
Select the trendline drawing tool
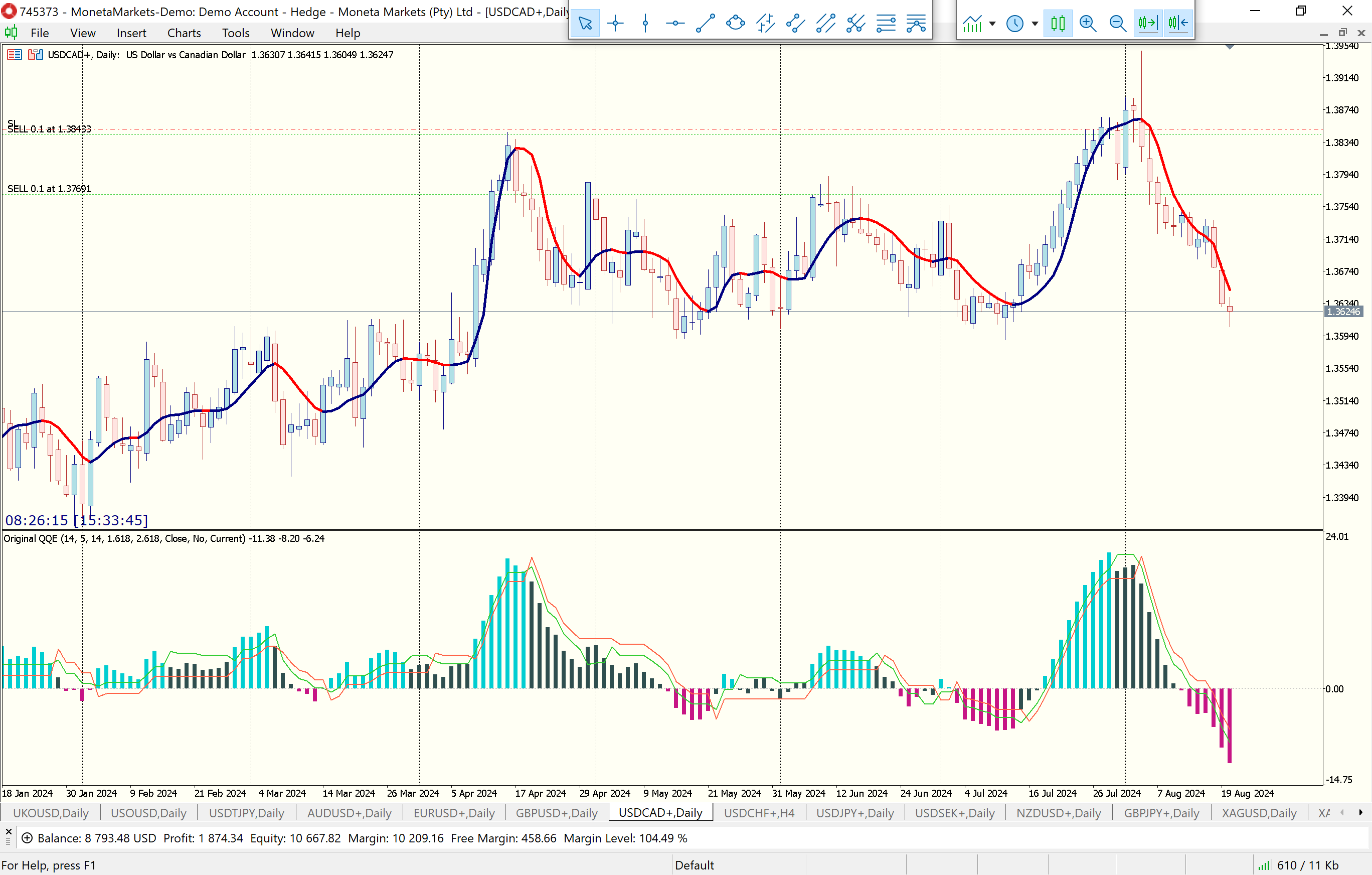pos(706,24)
